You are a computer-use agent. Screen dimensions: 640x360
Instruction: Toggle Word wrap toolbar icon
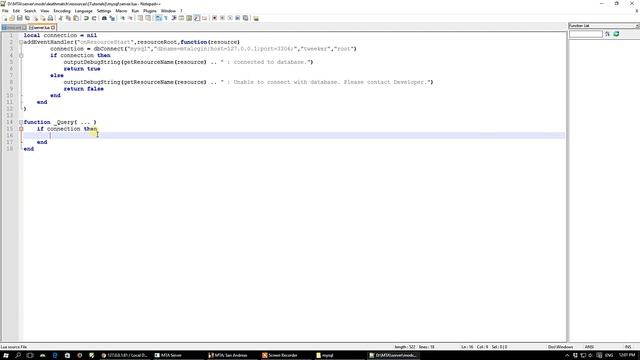pyautogui.click(x=158, y=18)
